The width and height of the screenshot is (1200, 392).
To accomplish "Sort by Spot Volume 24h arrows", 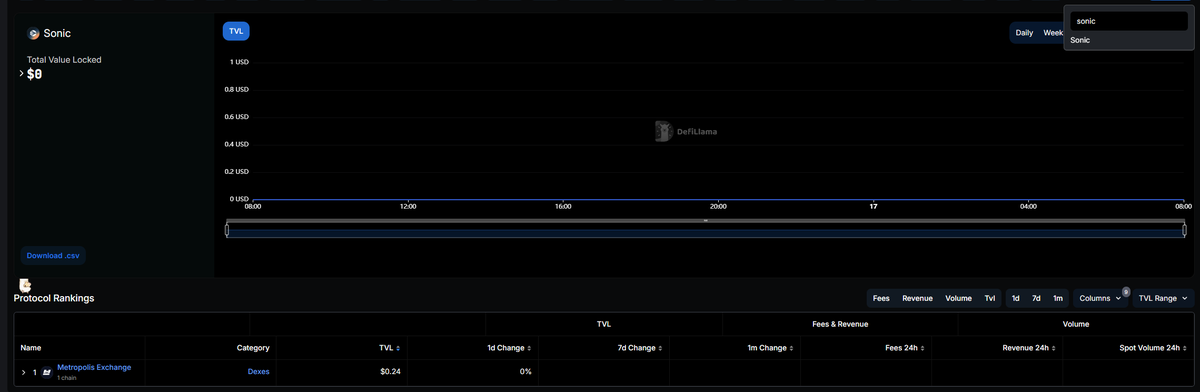I will [1185, 348].
